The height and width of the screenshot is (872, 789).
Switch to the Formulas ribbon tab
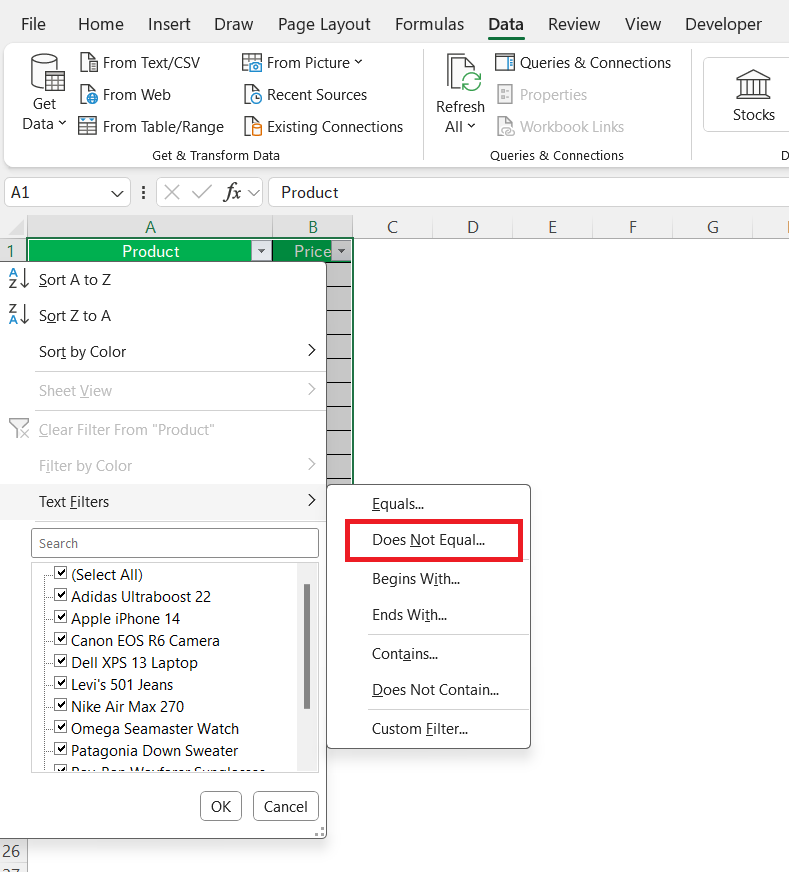tap(429, 24)
